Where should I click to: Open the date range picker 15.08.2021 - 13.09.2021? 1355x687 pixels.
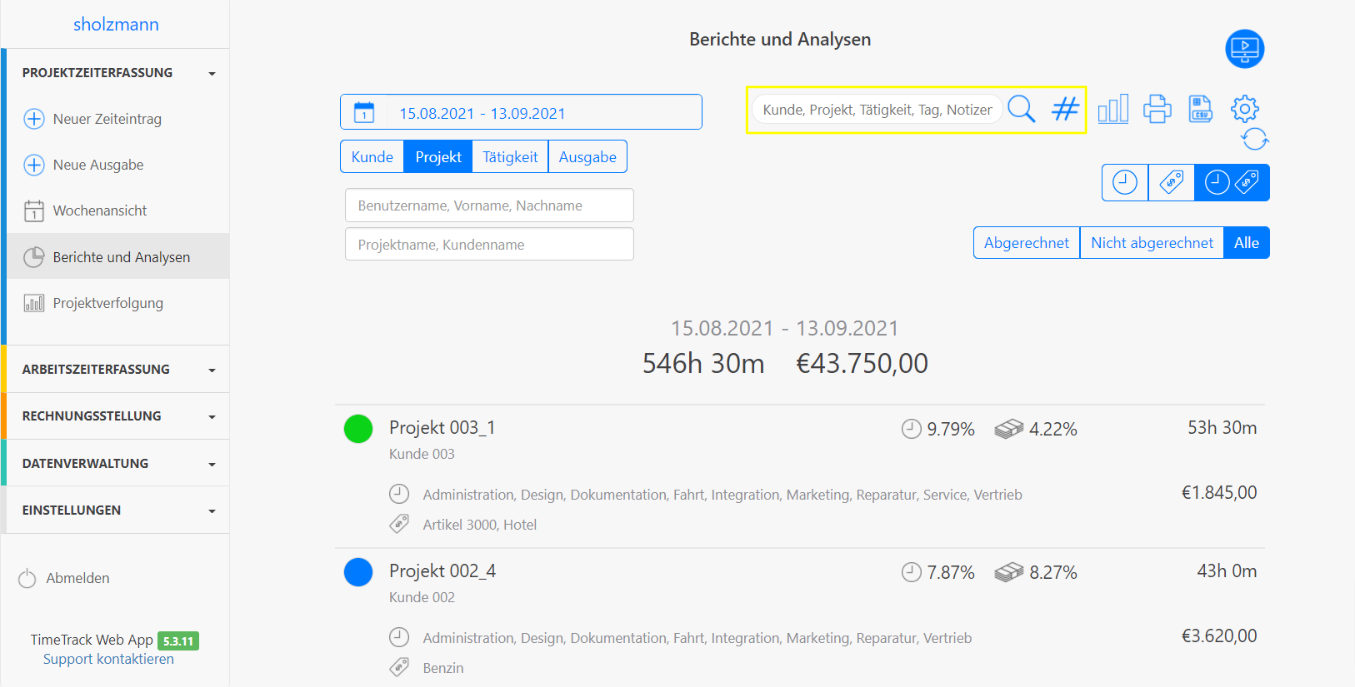(520, 112)
